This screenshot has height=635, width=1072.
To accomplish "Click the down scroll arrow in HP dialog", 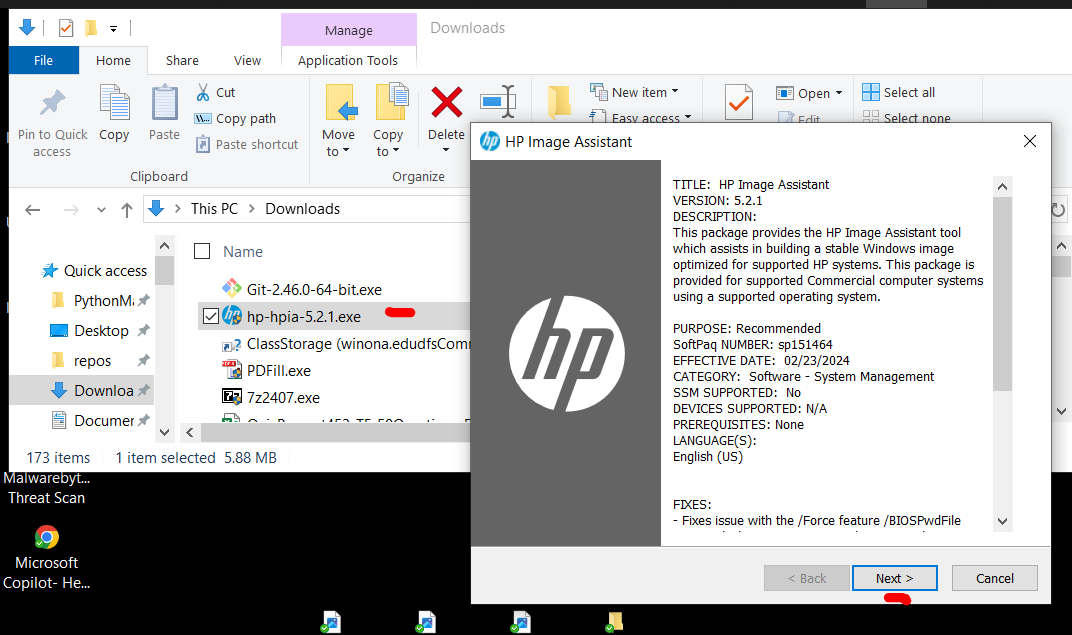I will point(1002,521).
